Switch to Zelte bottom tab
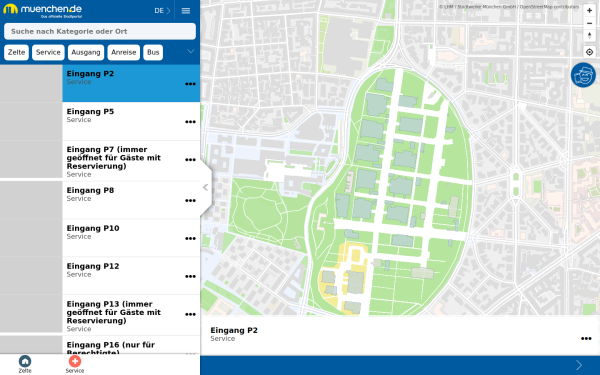 pyautogui.click(x=25, y=364)
